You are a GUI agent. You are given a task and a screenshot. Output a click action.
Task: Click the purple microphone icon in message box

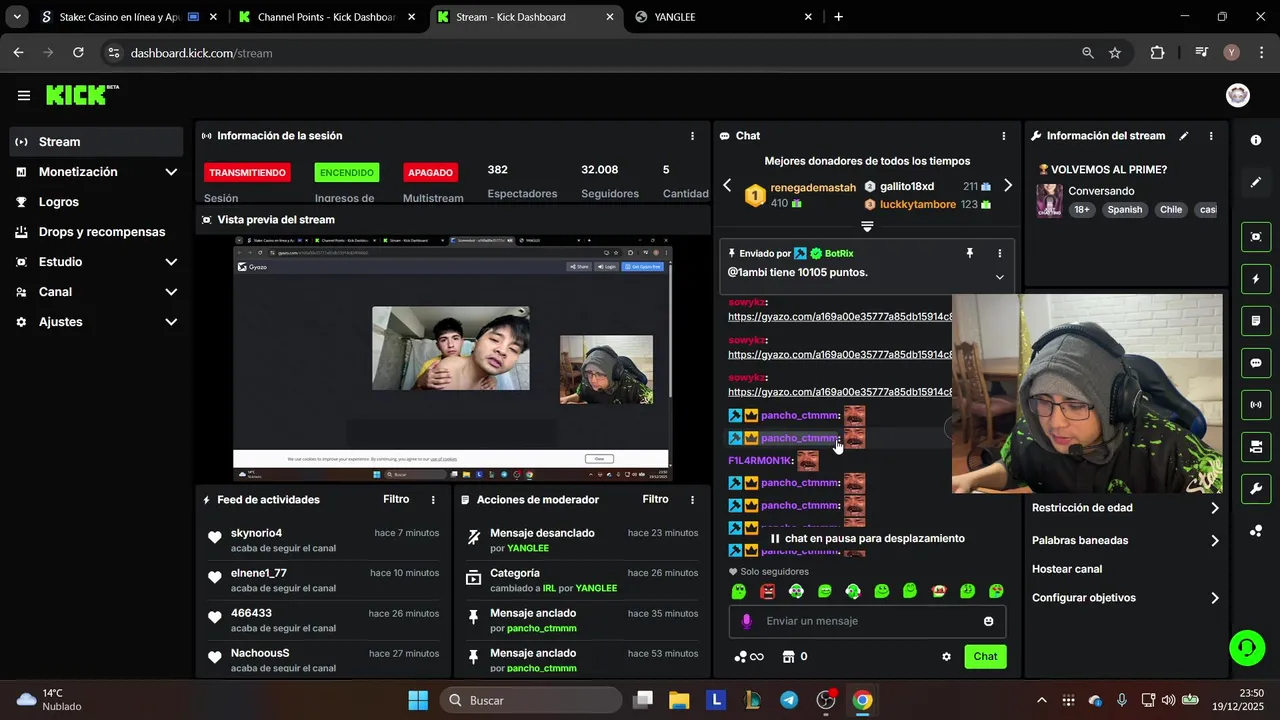coord(746,621)
